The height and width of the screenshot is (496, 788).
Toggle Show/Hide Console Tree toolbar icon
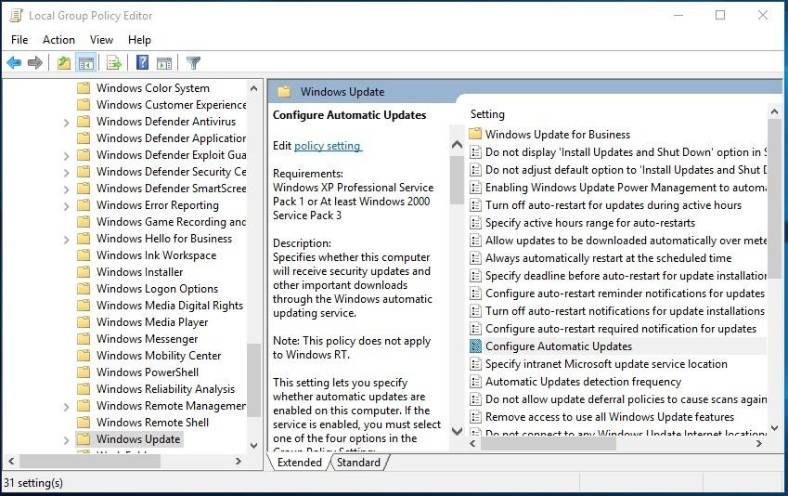click(86, 63)
